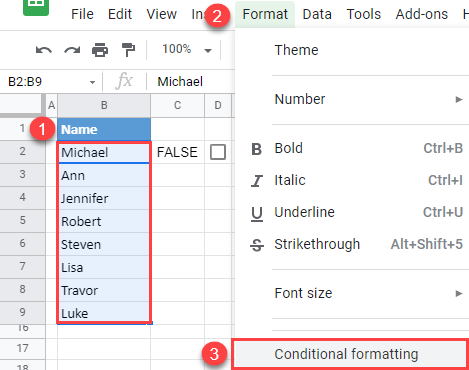Expand the Number submenu arrow
The height and width of the screenshot is (370, 469).
[x=459, y=99]
